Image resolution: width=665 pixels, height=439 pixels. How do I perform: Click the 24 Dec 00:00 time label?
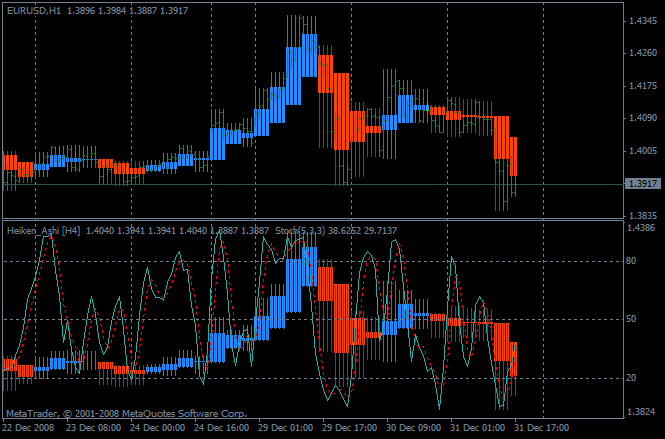[x=157, y=427]
